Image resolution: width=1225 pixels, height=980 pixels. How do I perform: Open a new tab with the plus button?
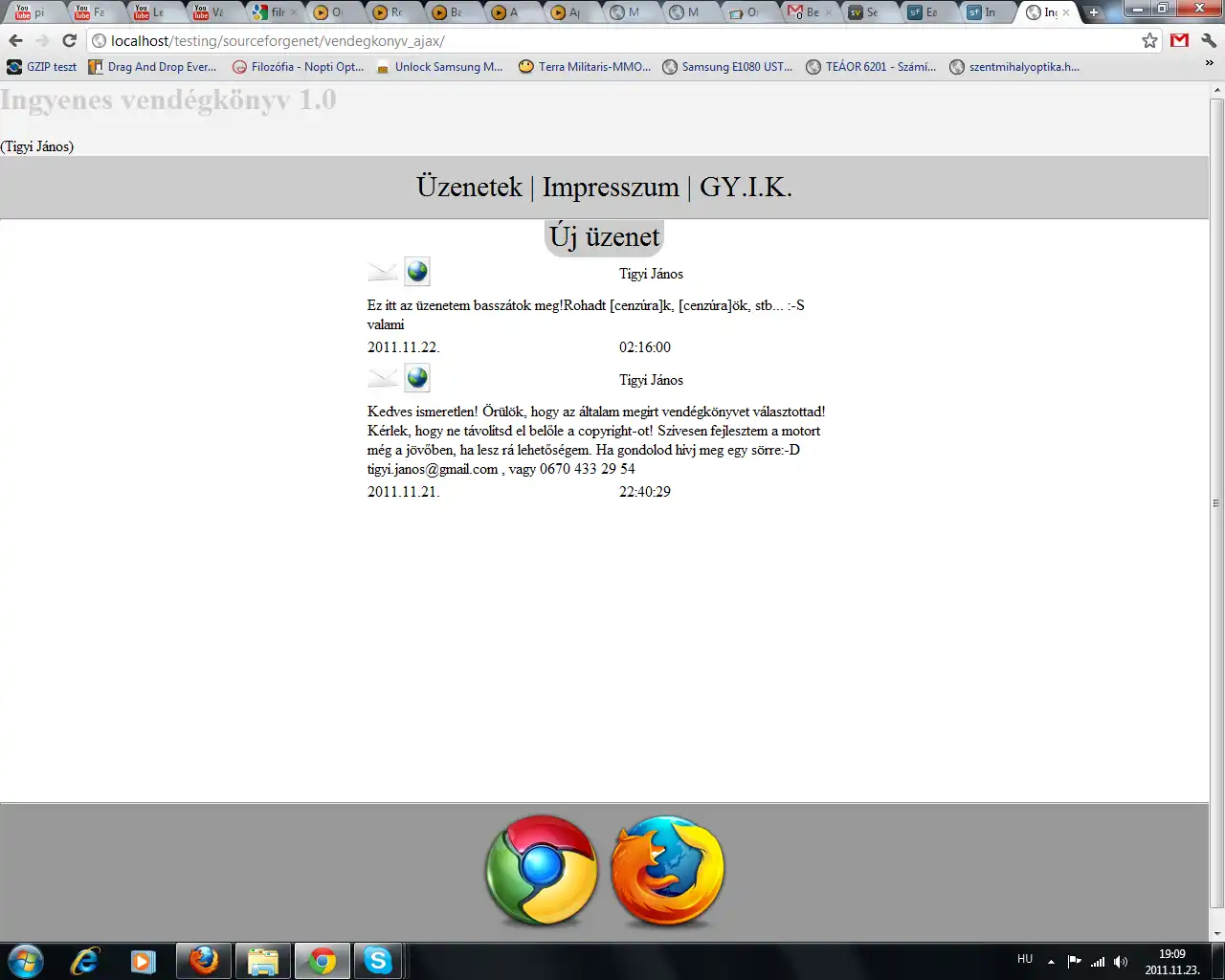click(1094, 12)
